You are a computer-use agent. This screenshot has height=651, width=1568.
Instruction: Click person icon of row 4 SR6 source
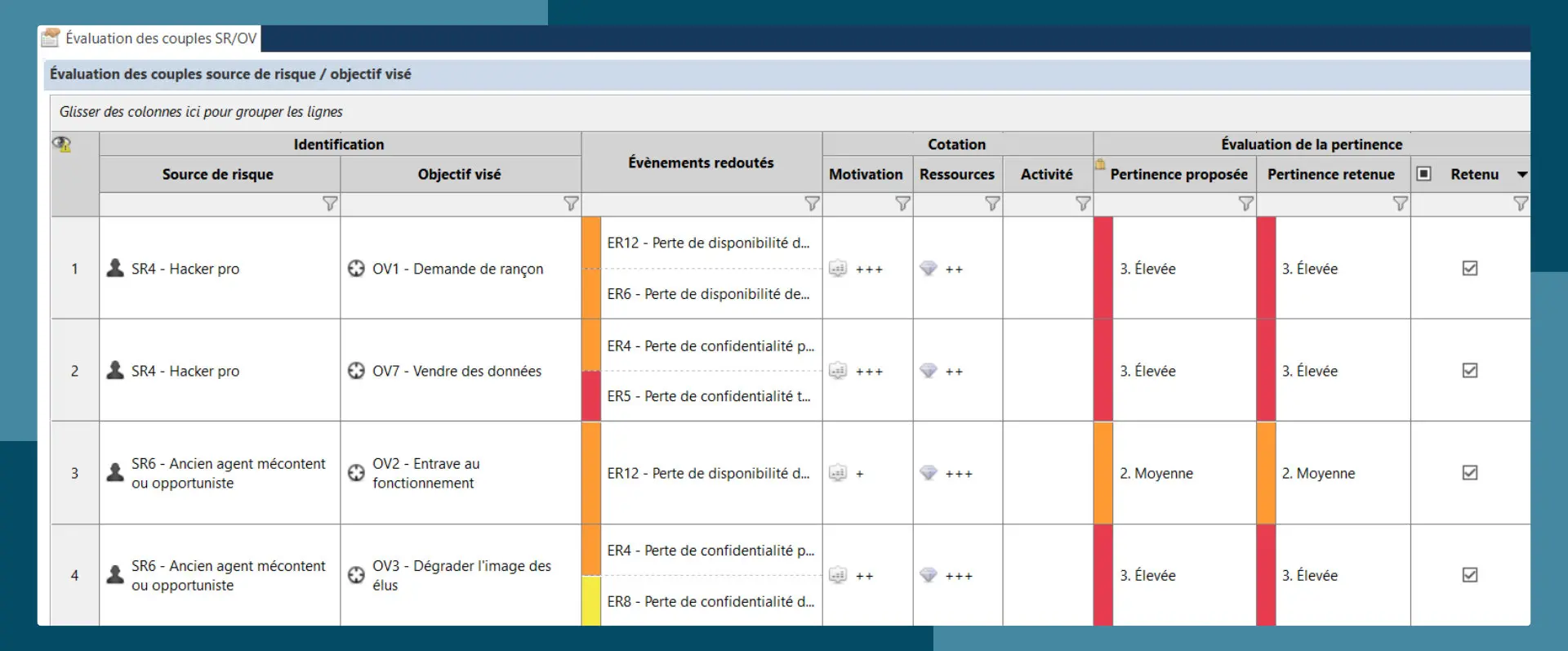[x=115, y=575]
